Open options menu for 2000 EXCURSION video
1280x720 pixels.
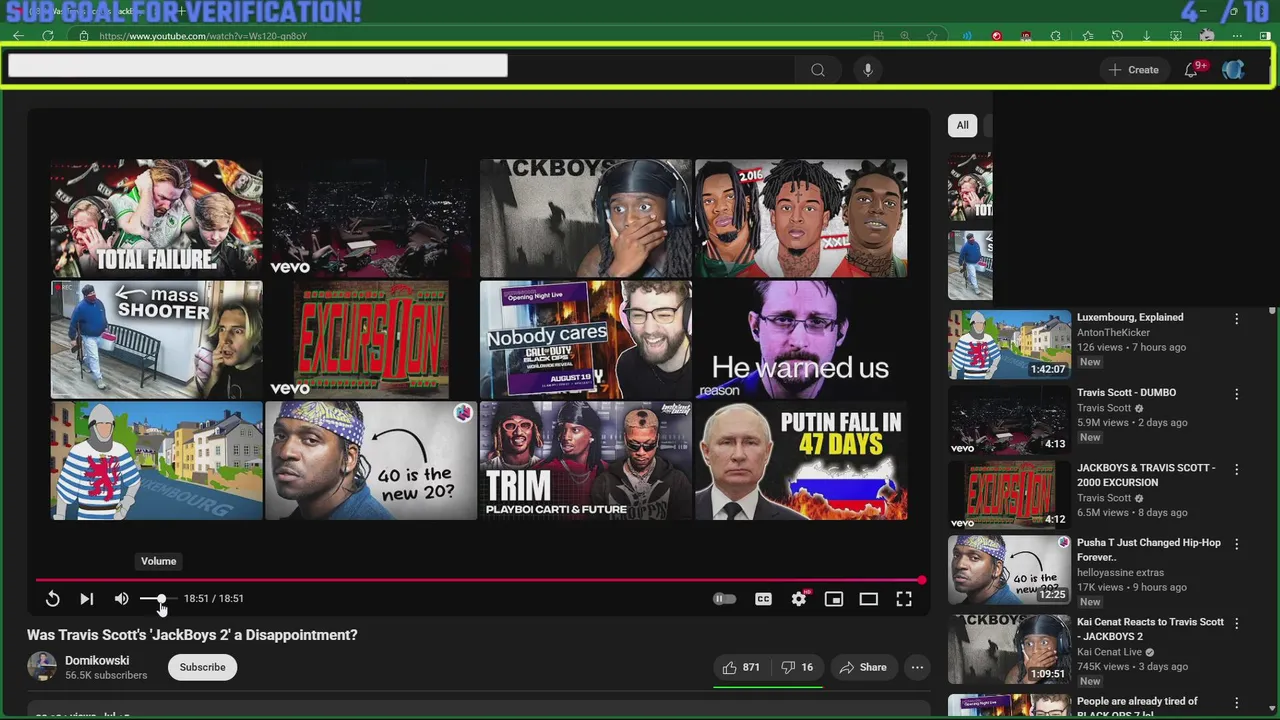[1236, 469]
